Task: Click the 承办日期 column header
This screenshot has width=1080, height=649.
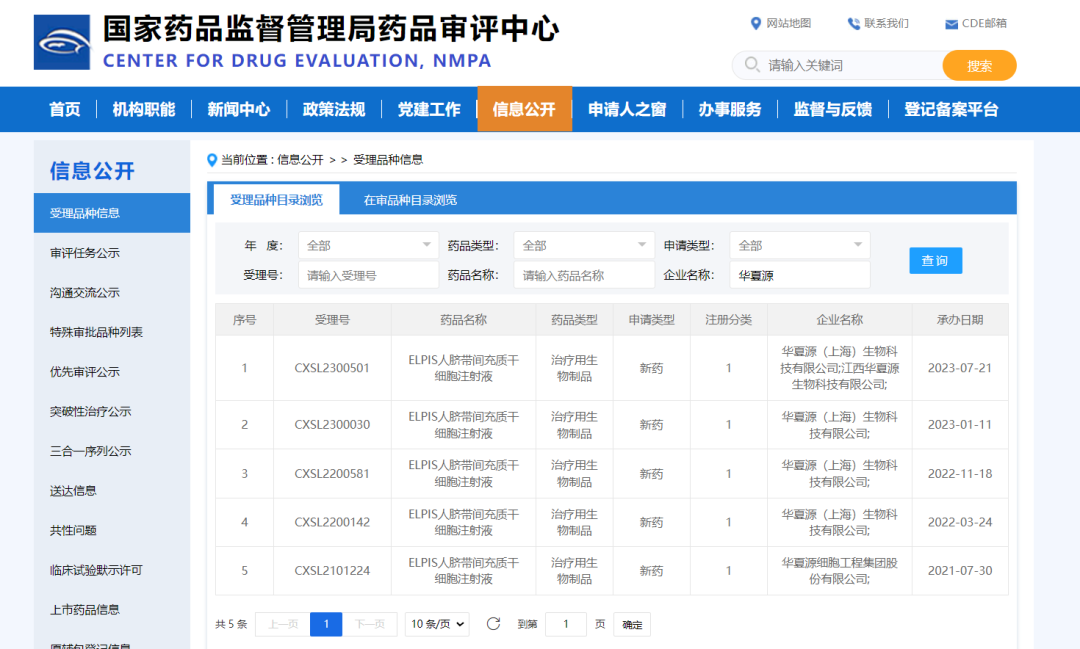Action: [959, 320]
